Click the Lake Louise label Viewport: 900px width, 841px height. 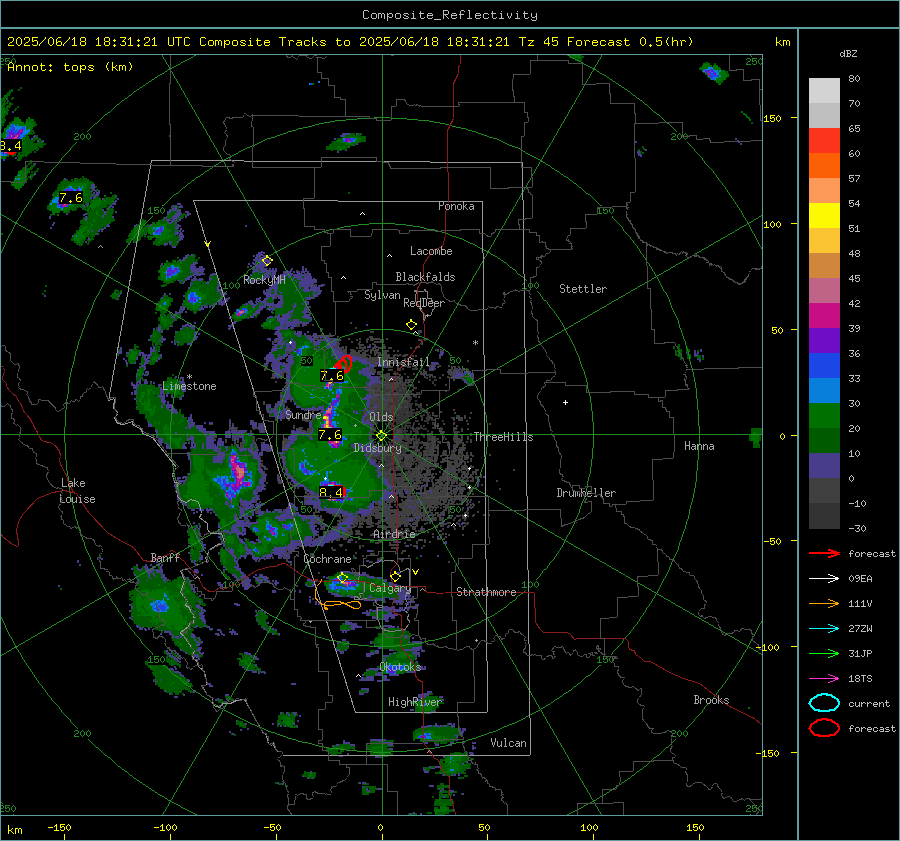[78, 491]
